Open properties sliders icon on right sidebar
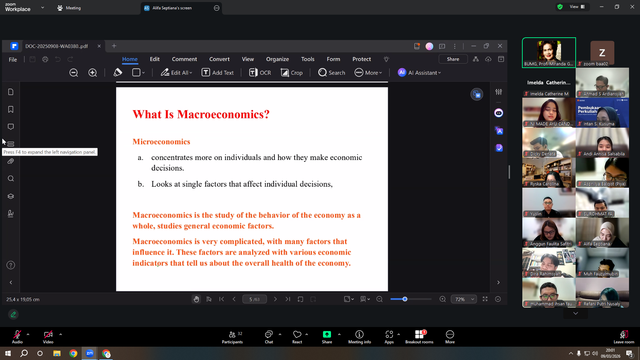This screenshot has height=360, width=640. (498, 92)
